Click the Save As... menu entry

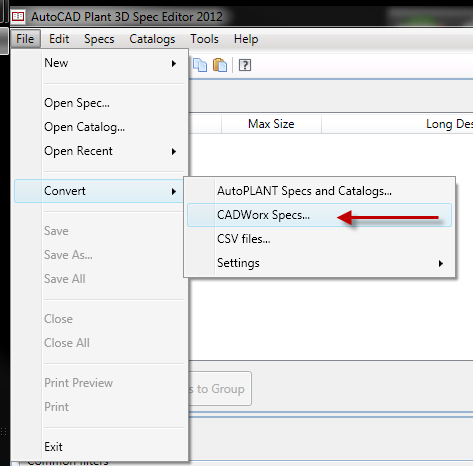pyautogui.click(x=100, y=255)
